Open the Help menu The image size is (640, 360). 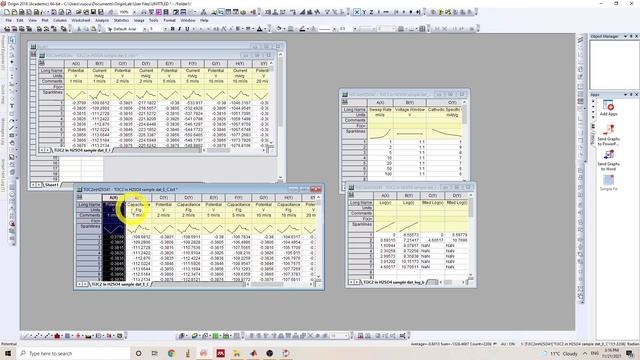[204, 20]
